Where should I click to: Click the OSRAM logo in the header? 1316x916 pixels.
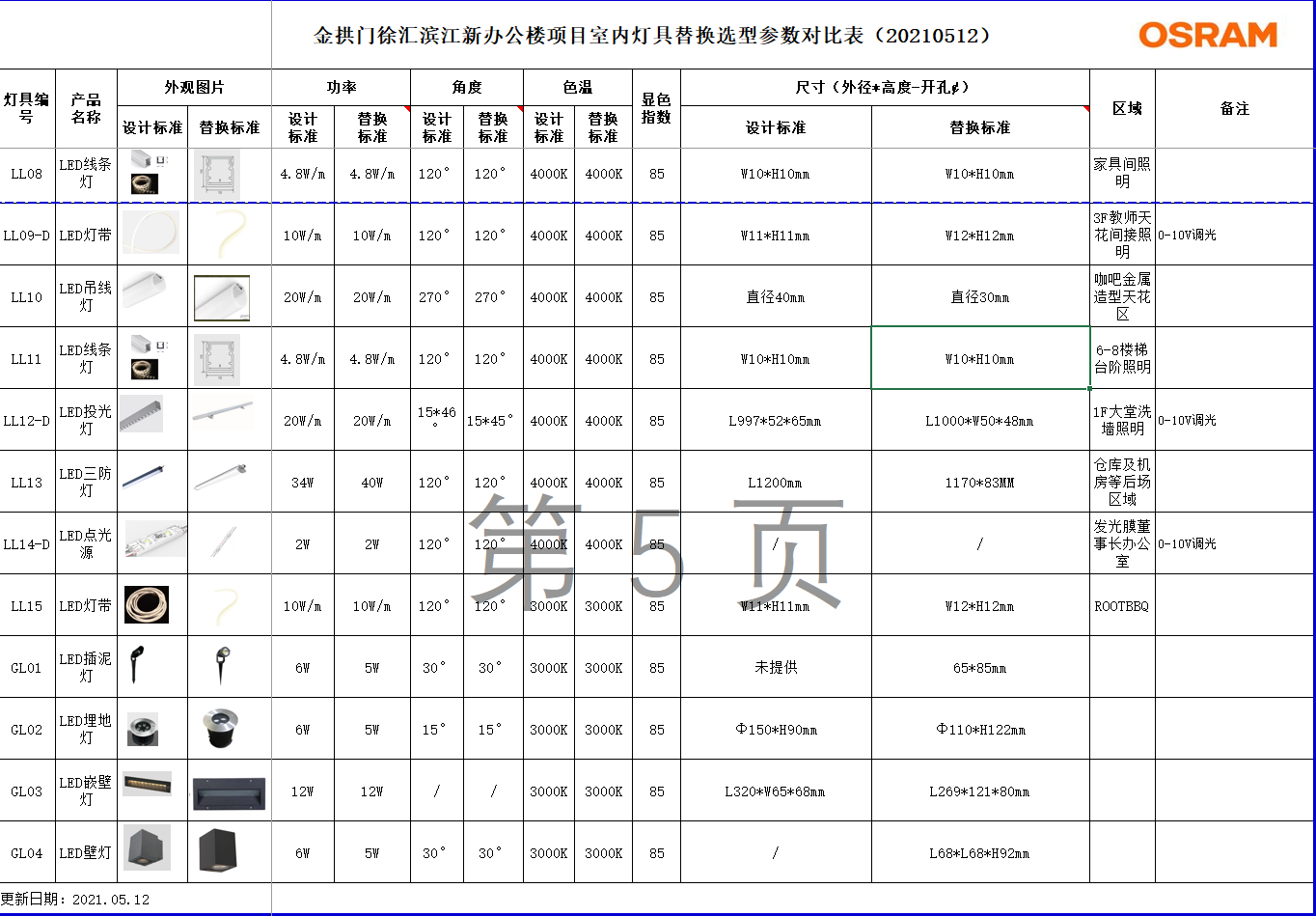pyautogui.click(x=1208, y=36)
